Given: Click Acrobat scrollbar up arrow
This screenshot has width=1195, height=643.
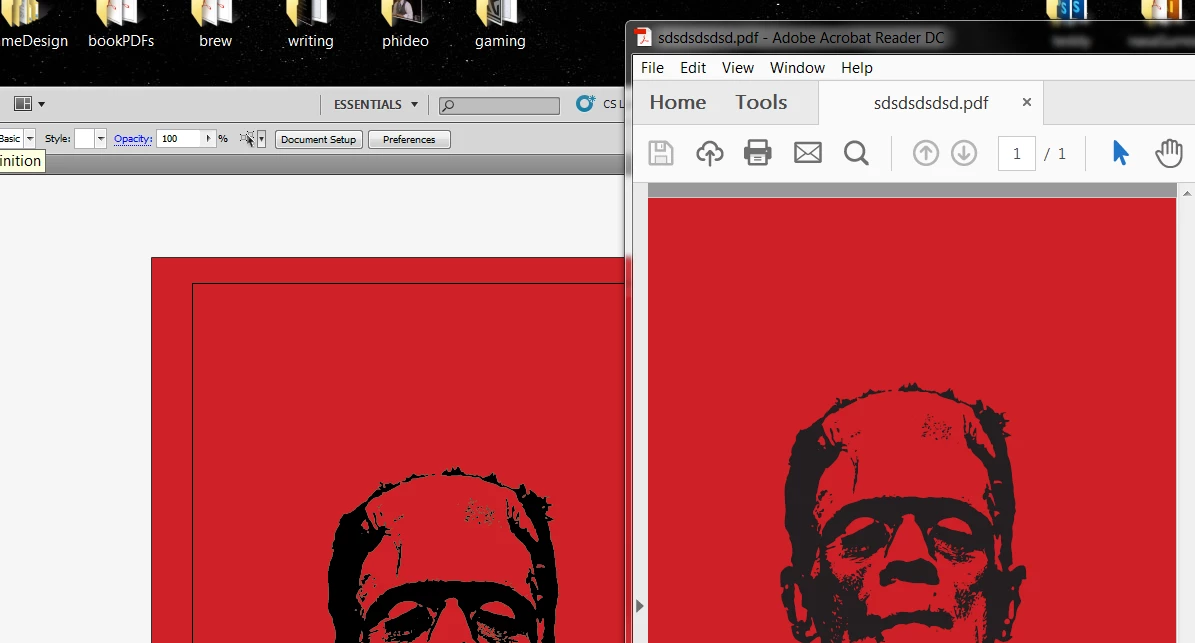Looking at the screenshot, I should (1187, 194).
